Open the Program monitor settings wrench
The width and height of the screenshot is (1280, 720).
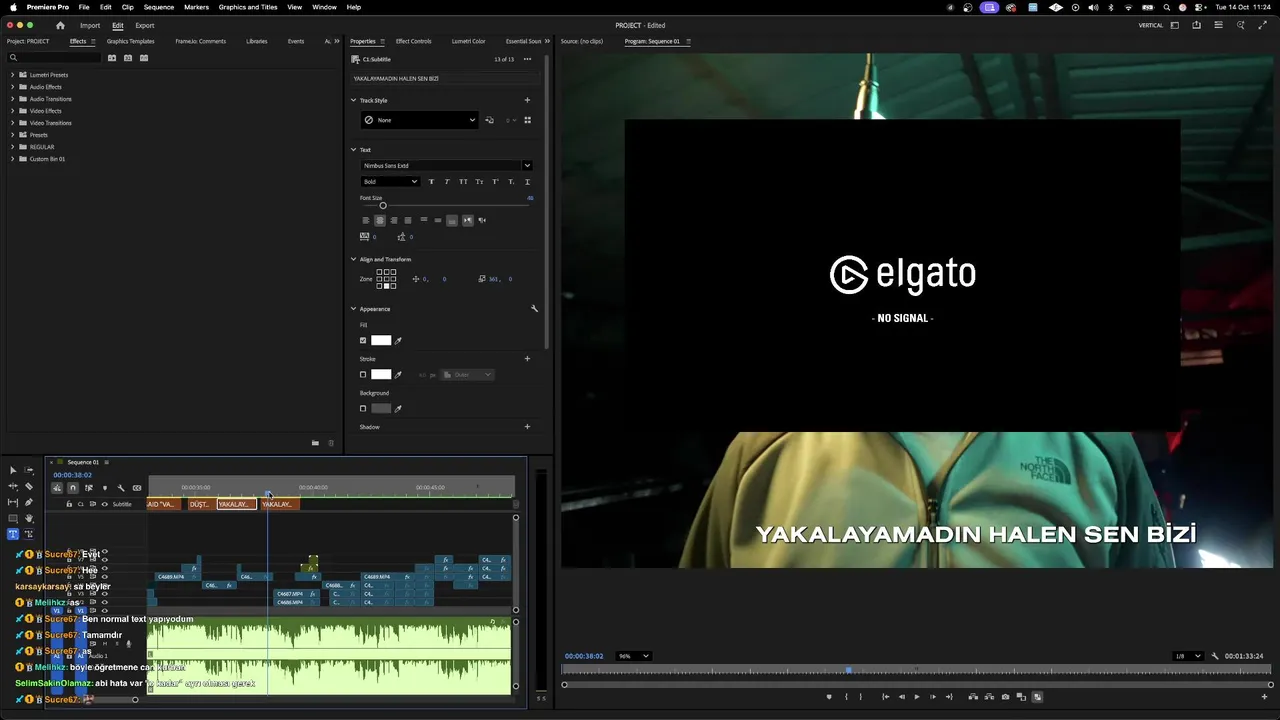click(1215, 656)
